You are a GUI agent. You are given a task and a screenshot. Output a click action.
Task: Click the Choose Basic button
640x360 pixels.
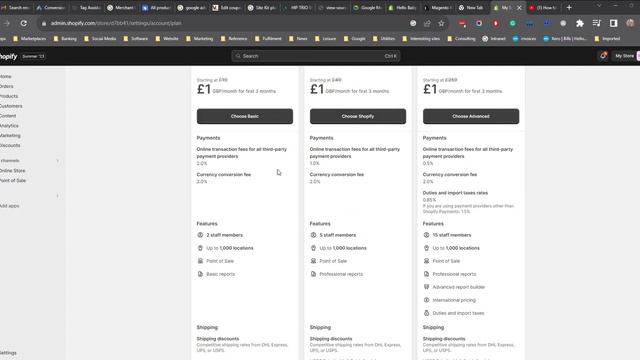(244, 116)
